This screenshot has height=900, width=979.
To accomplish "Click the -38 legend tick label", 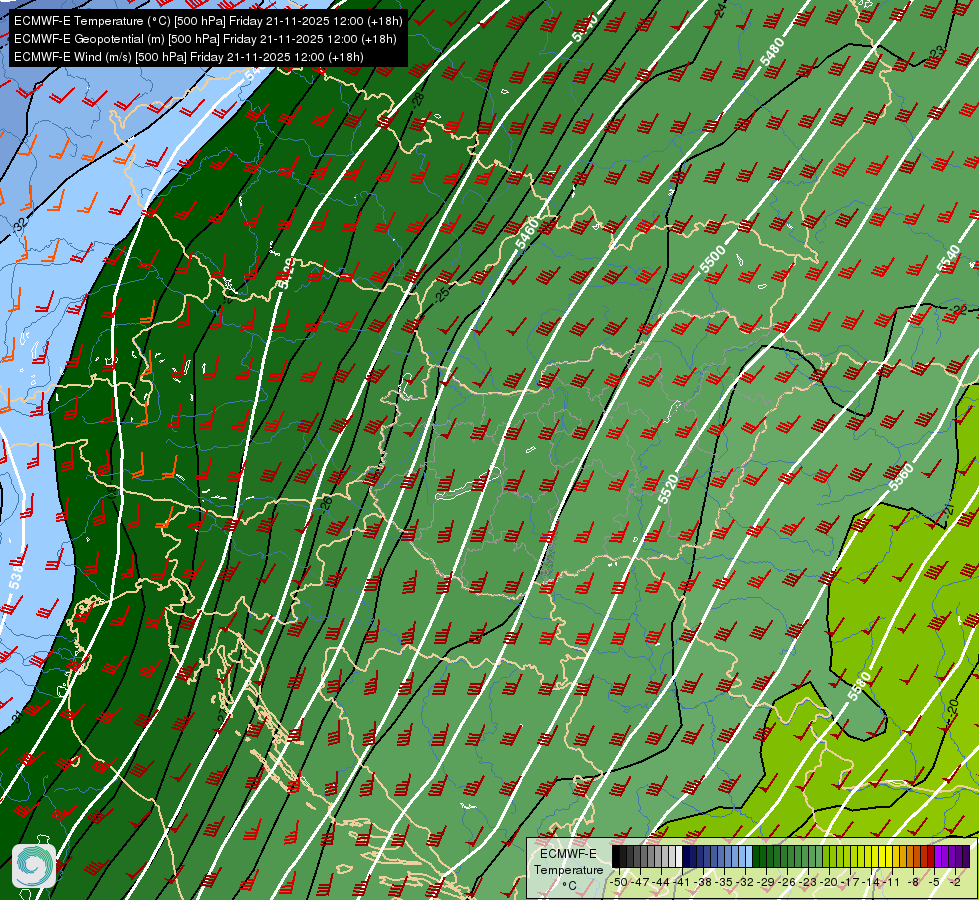I will (x=704, y=882).
